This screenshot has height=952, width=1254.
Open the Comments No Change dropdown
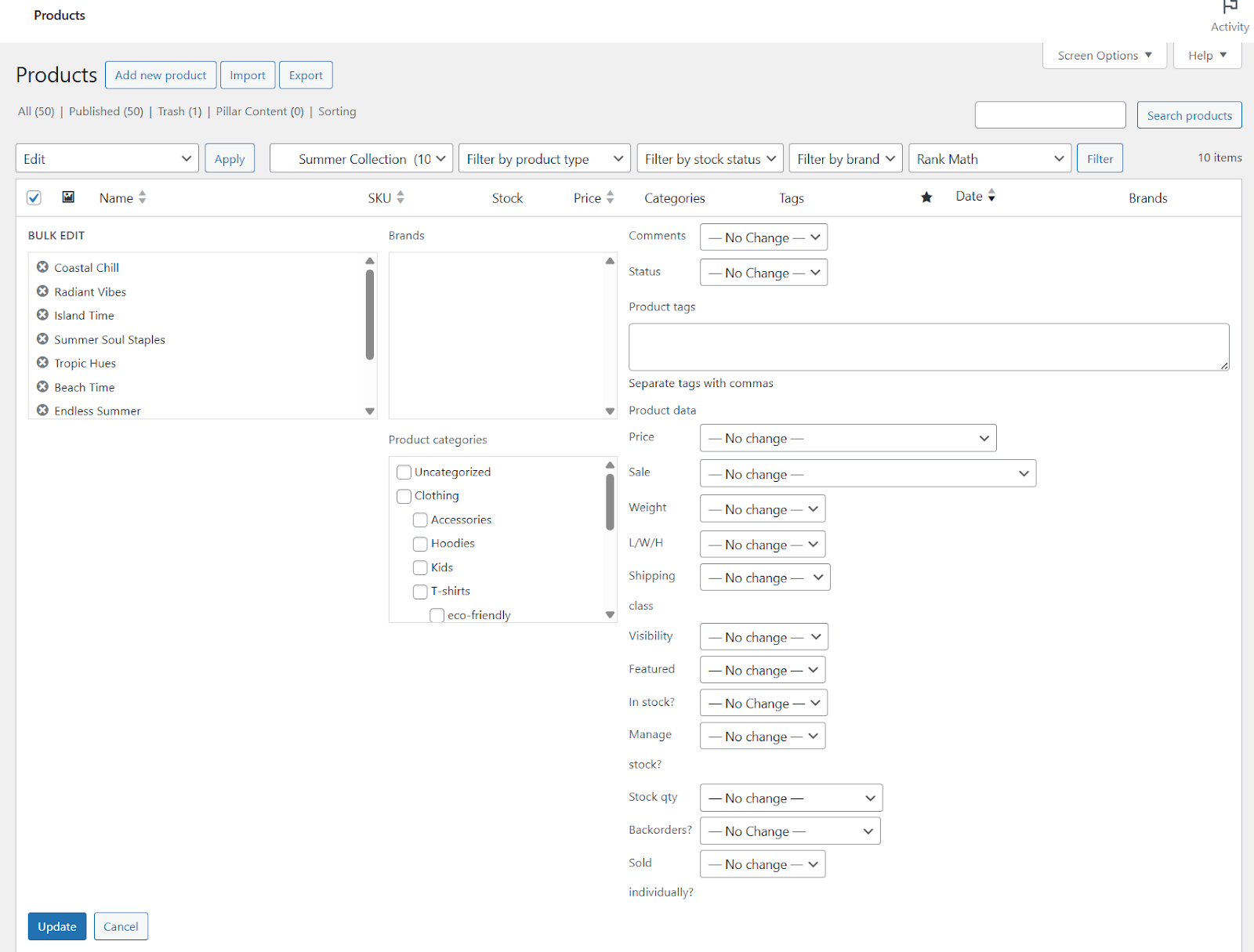tap(763, 237)
